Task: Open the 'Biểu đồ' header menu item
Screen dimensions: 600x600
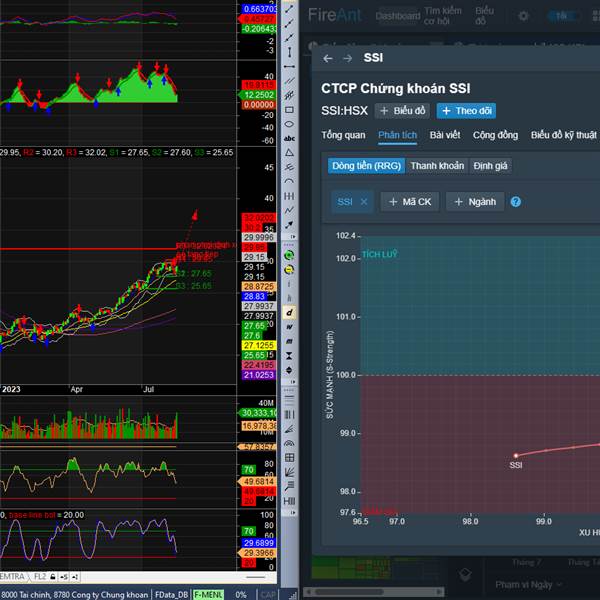Action: 484,16
